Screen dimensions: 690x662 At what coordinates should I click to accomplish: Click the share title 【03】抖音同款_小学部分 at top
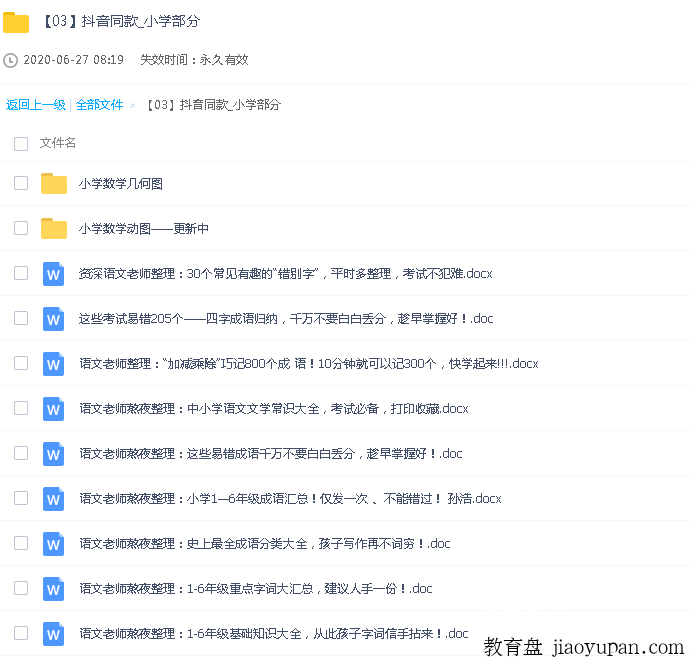121,21
